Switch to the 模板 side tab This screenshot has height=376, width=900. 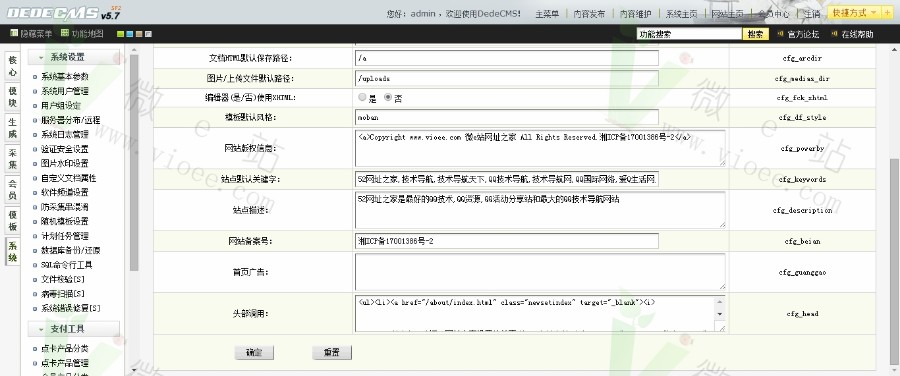tap(13, 221)
